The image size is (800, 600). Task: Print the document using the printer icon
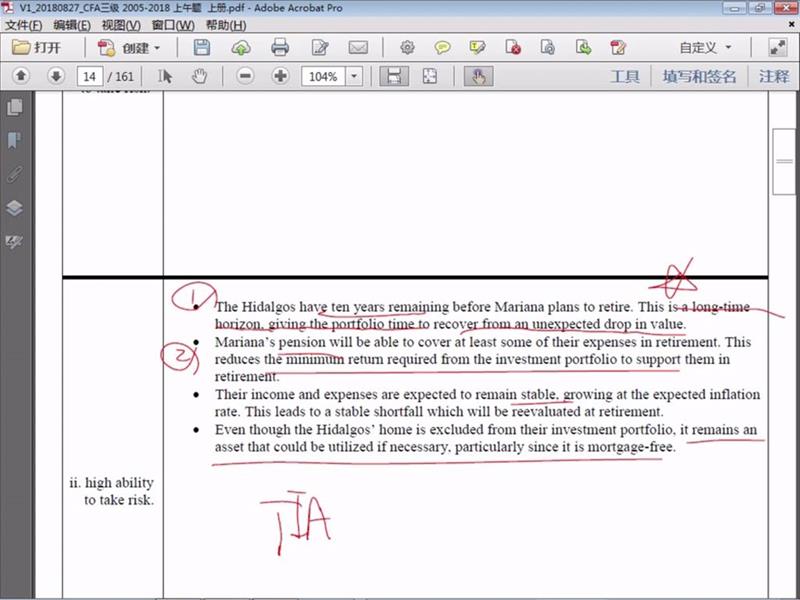click(280, 47)
